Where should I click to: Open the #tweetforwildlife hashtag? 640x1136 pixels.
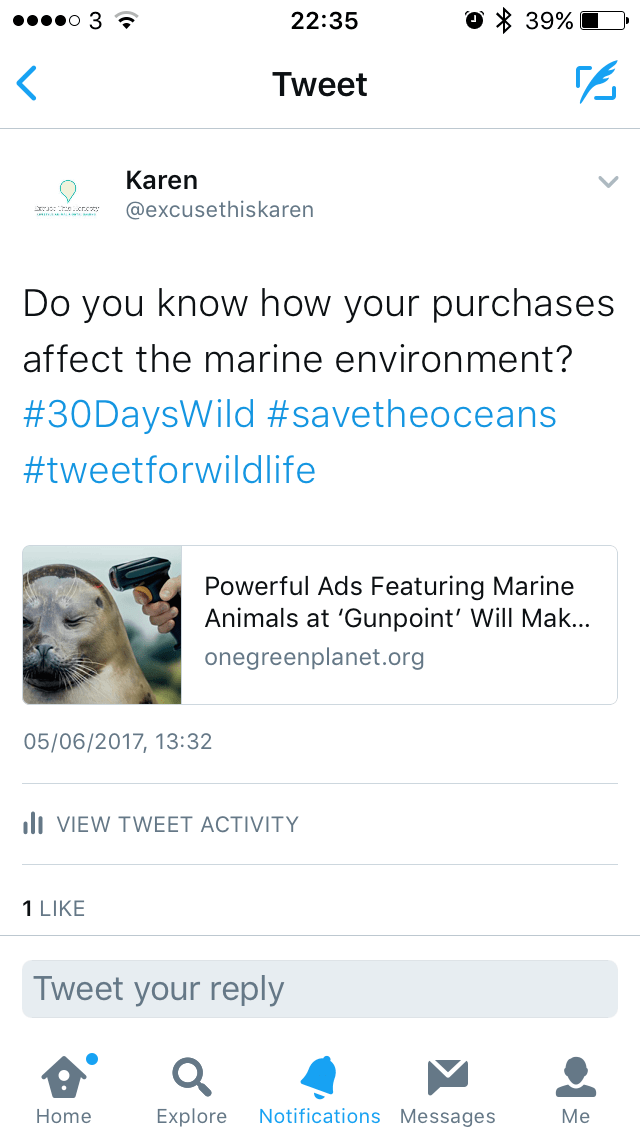pos(169,469)
